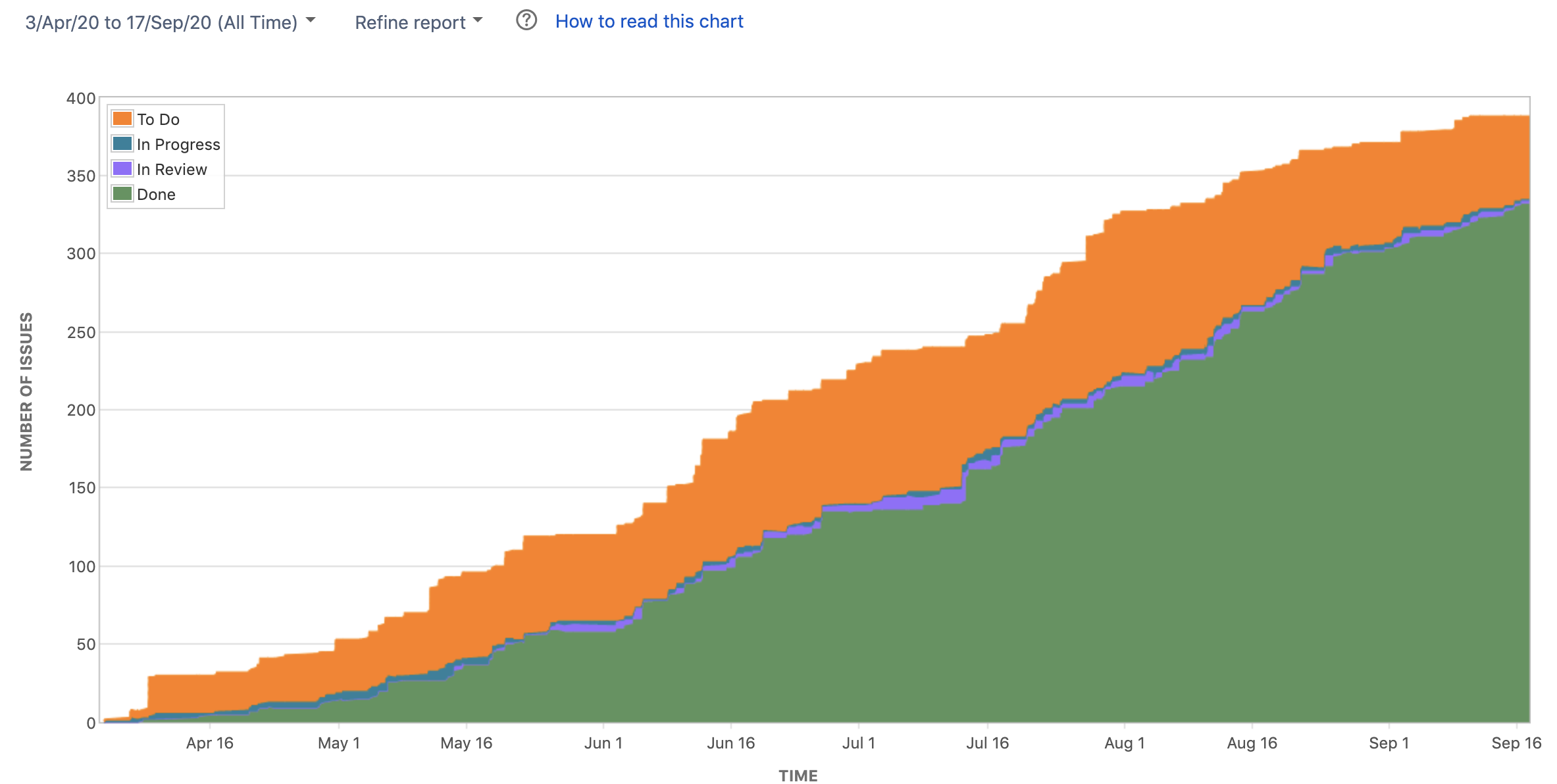Click the 300 y-axis value
This screenshot has width=1557, height=784.
click(x=81, y=254)
